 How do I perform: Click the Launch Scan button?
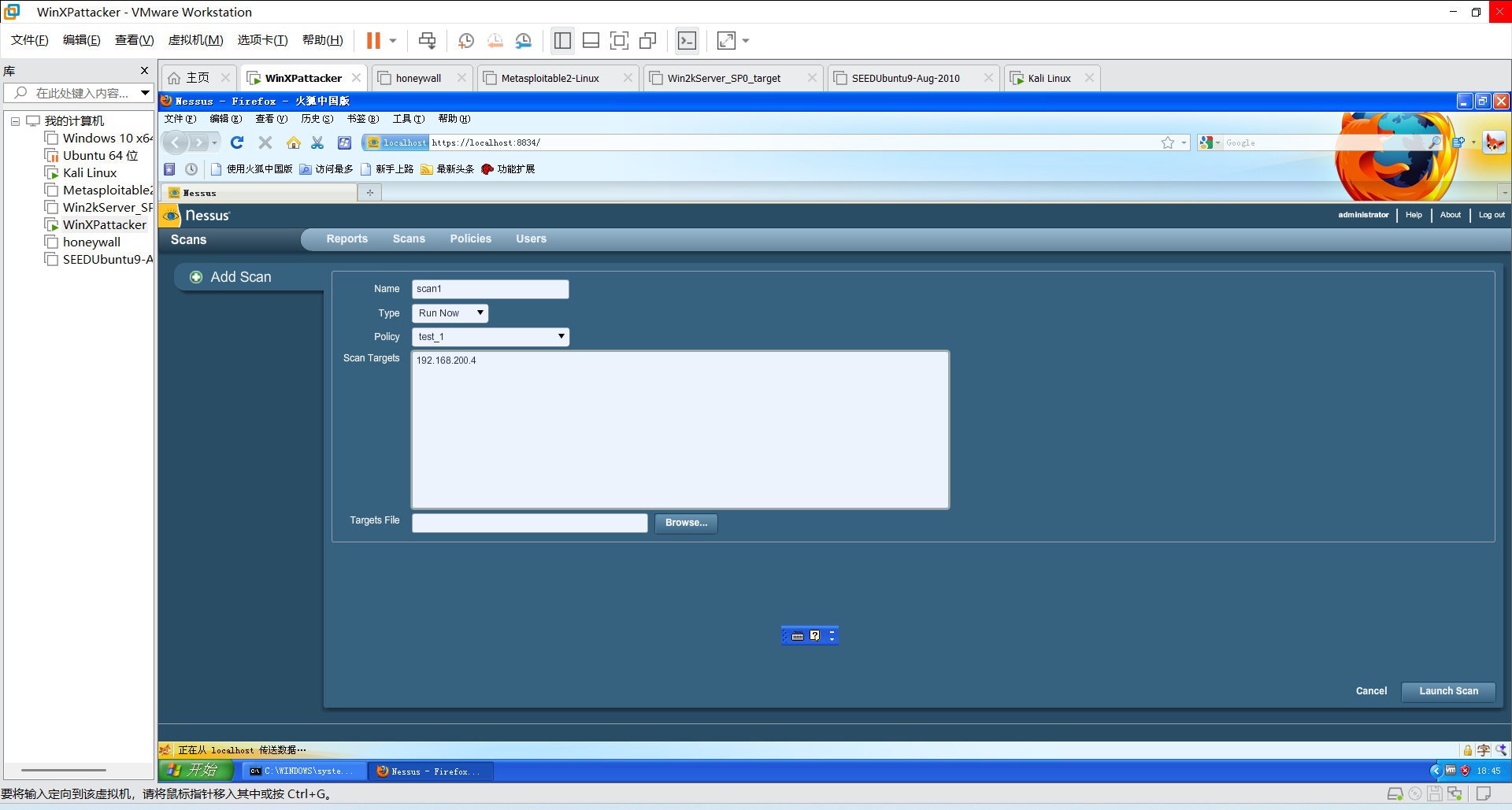pos(1448,691)
